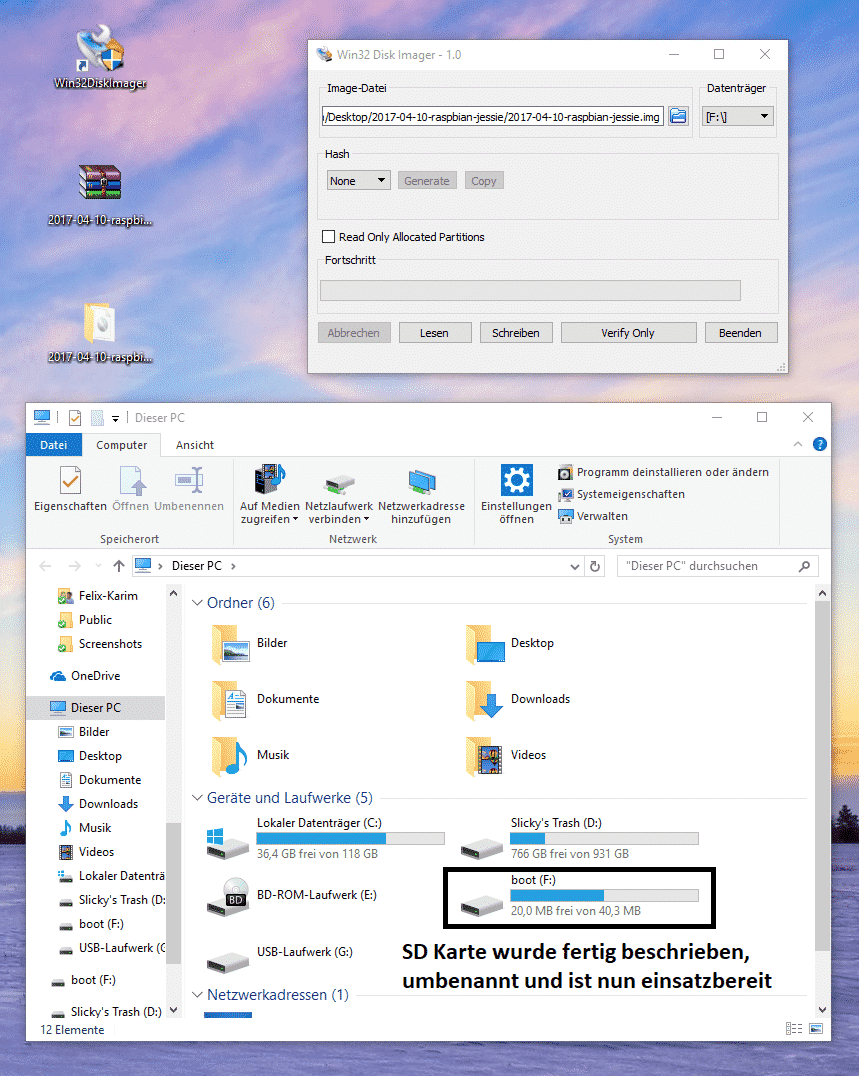Select the WinRAR raspbian archive on desktop

coord(100,184)
